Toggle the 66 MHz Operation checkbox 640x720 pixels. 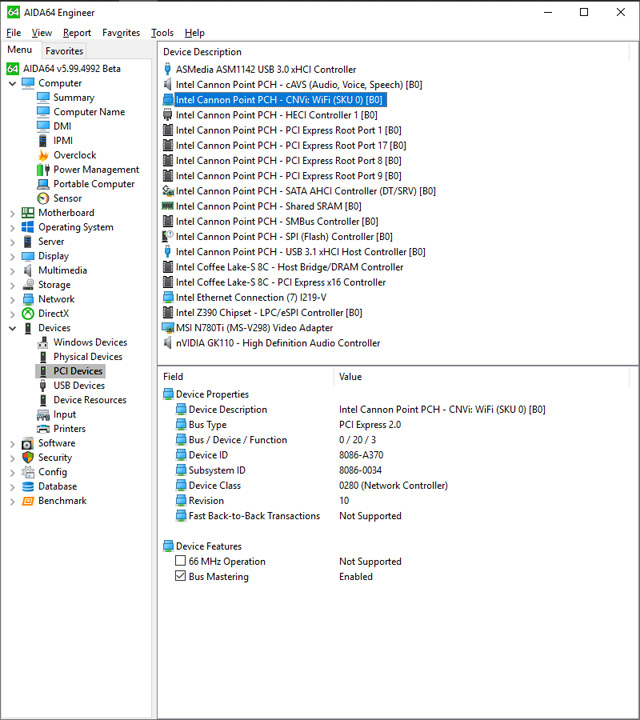coord(180,561)
